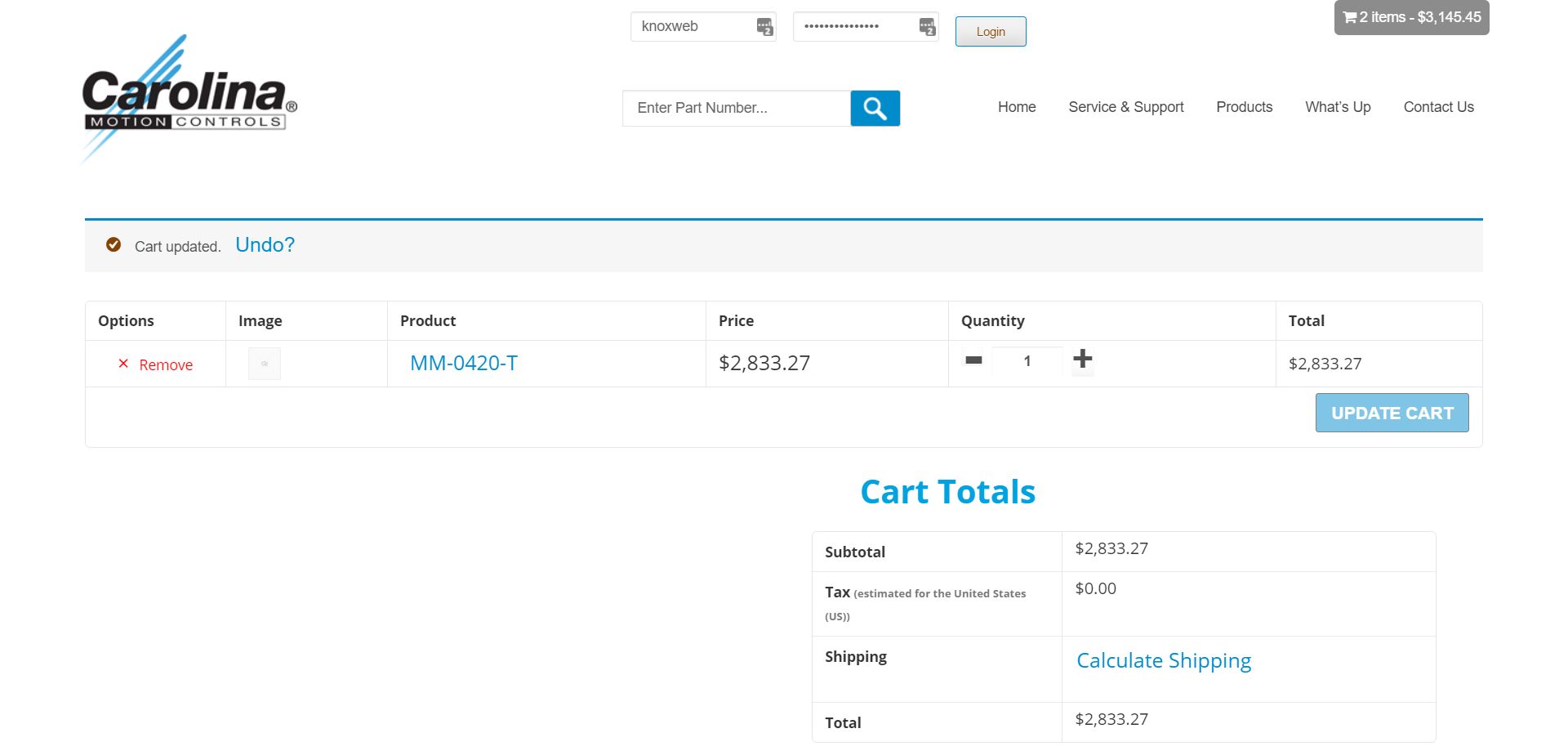This screenshot has width=1568, height=751.
Task: Undo the cart update
Action: 265,245
